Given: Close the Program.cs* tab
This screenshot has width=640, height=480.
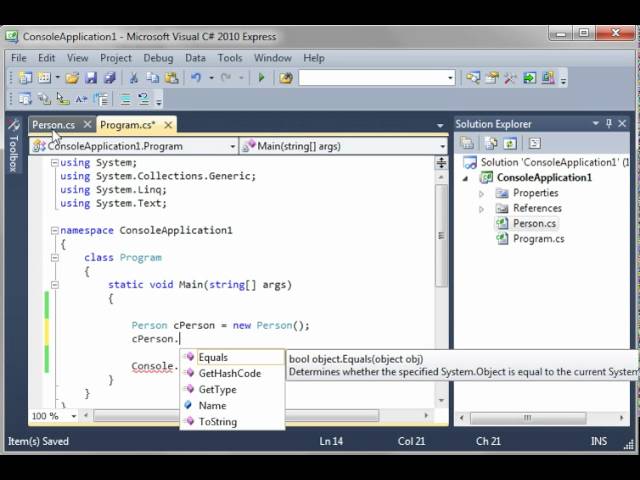Looking at the screenshot, I should click(x=168, y=125).
